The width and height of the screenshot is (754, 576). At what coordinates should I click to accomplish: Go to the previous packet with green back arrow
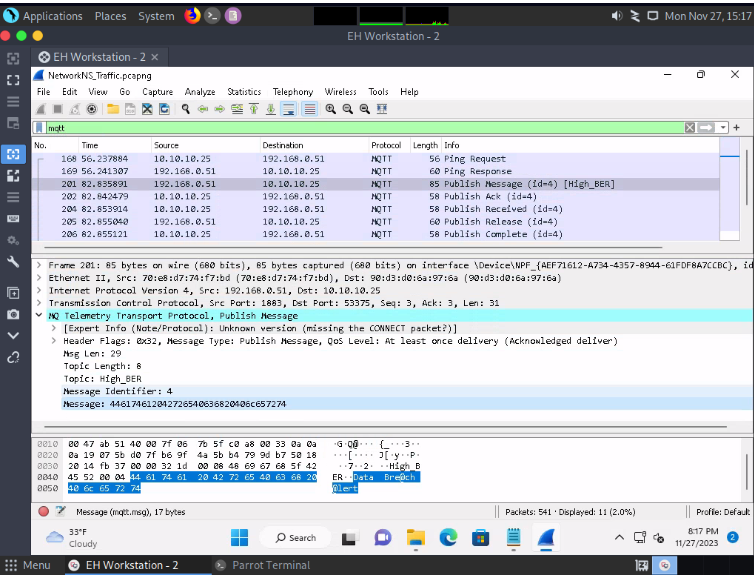pyautogui.click(x=203, y=109)
